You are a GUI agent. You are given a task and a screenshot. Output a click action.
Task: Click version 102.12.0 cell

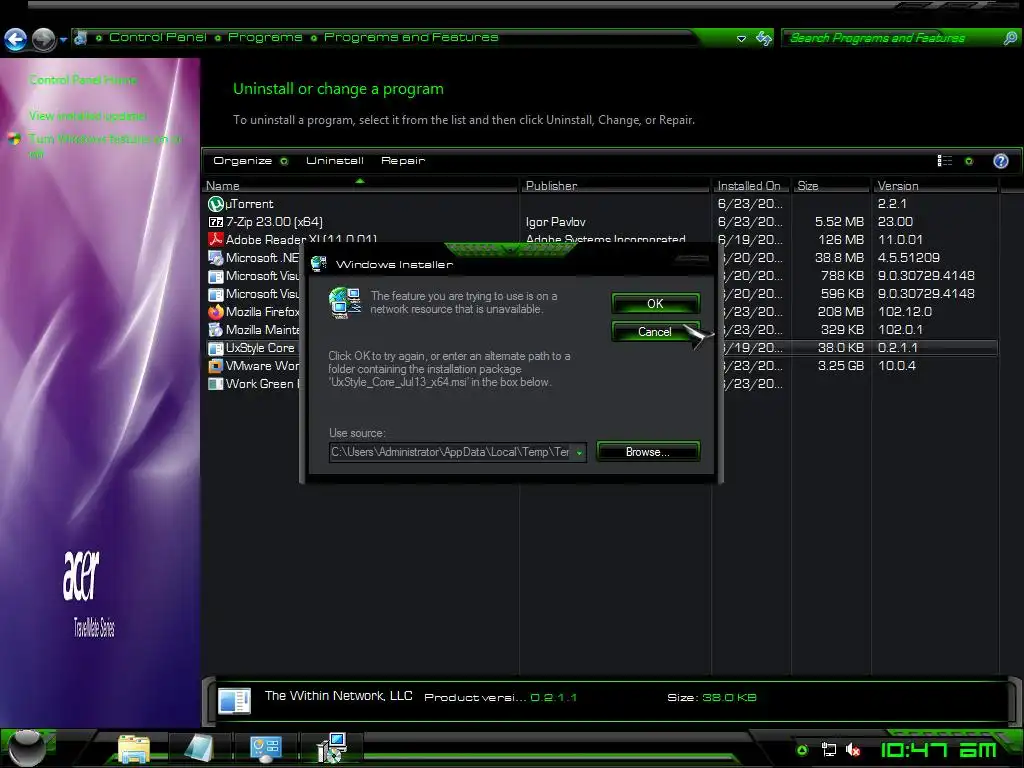[904, 312]
